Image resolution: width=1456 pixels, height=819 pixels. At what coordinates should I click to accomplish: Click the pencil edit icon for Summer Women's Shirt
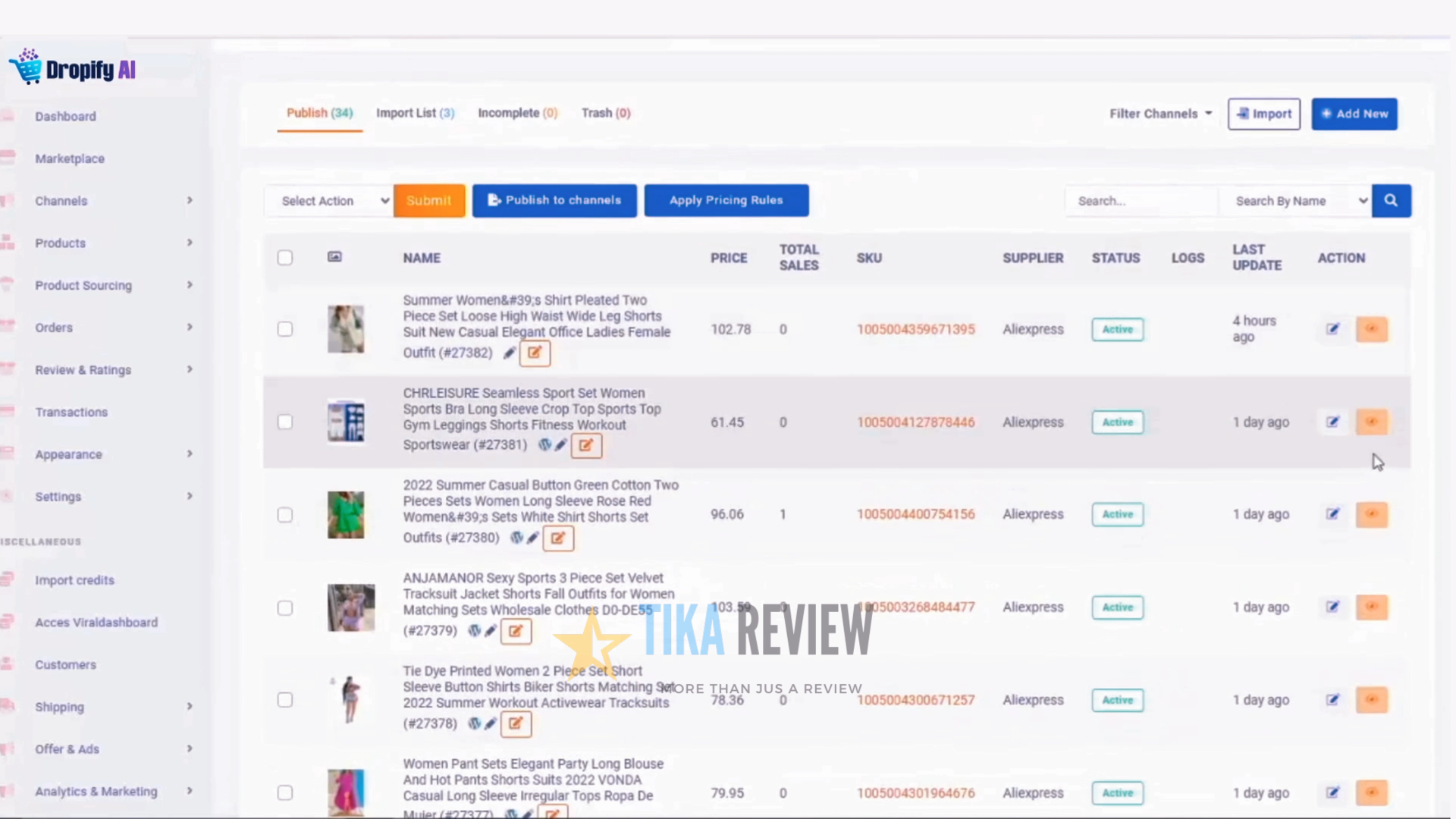coord(509,353)
